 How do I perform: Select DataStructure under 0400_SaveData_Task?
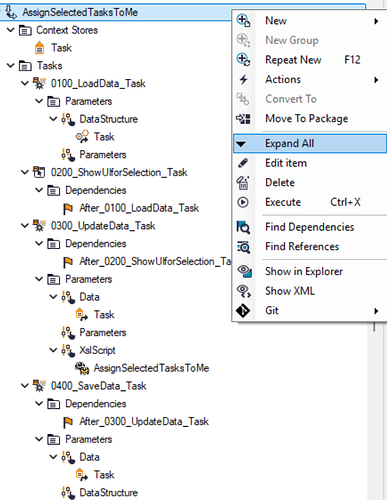pos(108,493)
